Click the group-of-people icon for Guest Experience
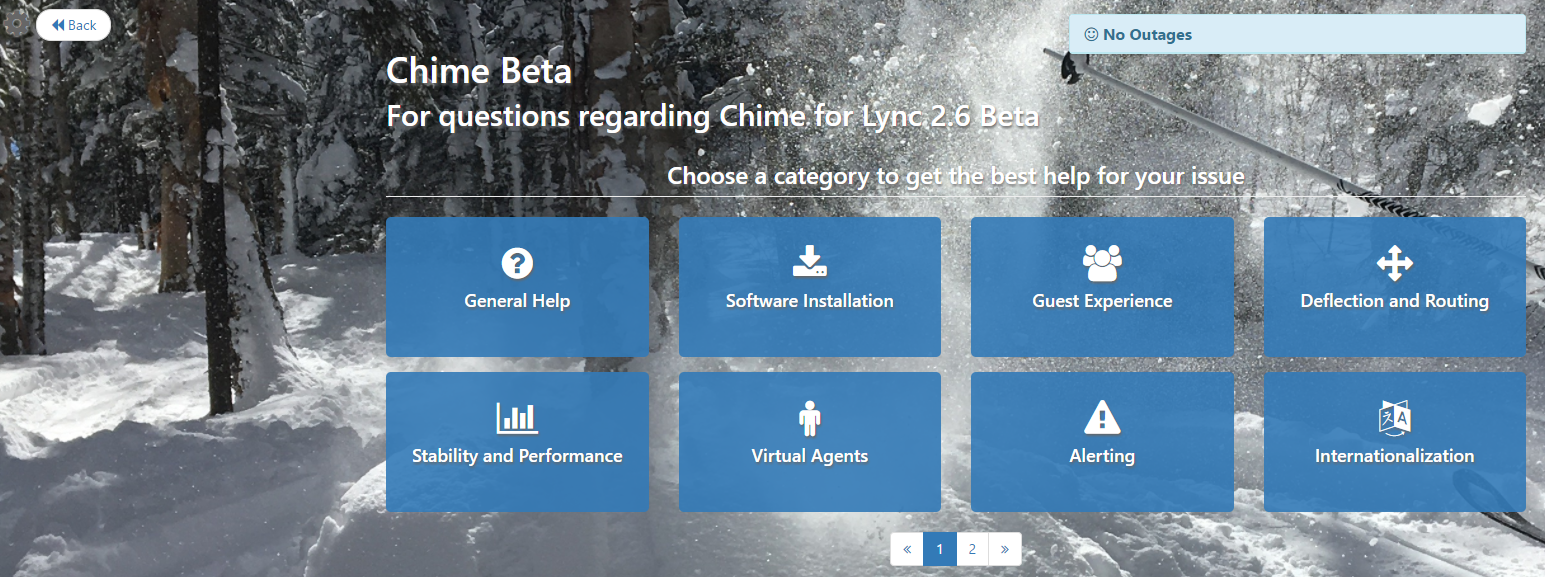Image resolution: width=1545 pixels, height=577 pixels. 1102,263
